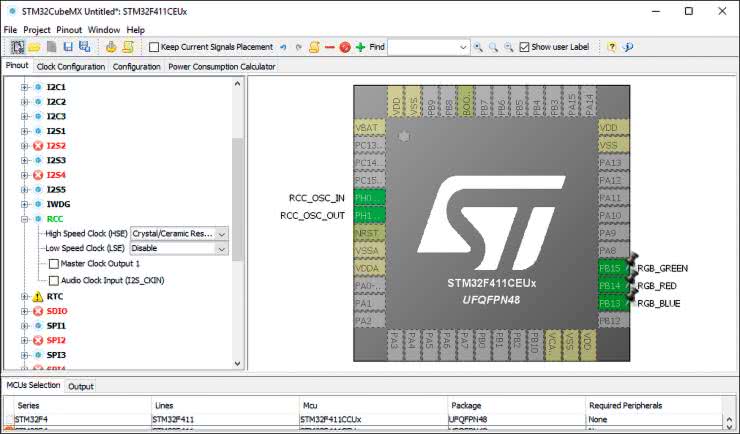Click the Undo arrow in toolbar
The image size is (740, 434).
point(284,47)
